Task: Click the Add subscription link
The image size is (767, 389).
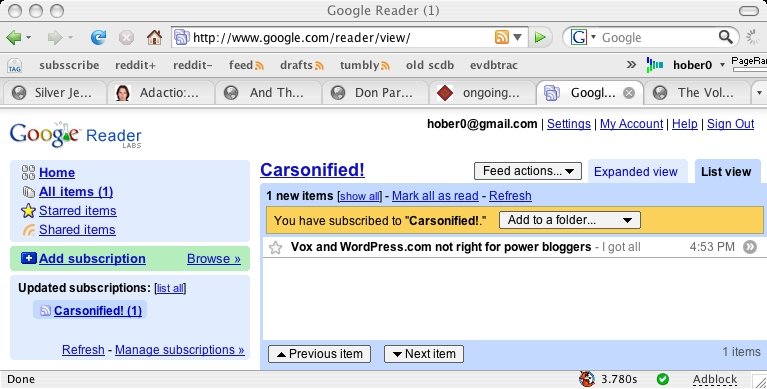Action: [92, 259]
